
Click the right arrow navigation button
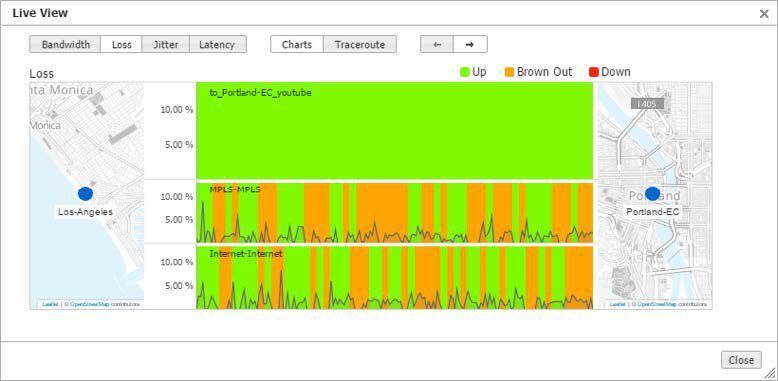pyautogui.click(x=470, y=44)
